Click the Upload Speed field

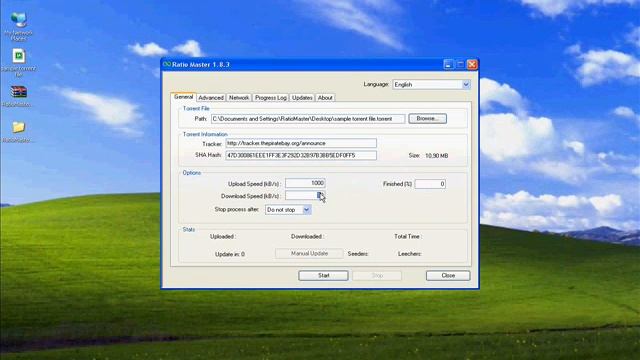305,183
